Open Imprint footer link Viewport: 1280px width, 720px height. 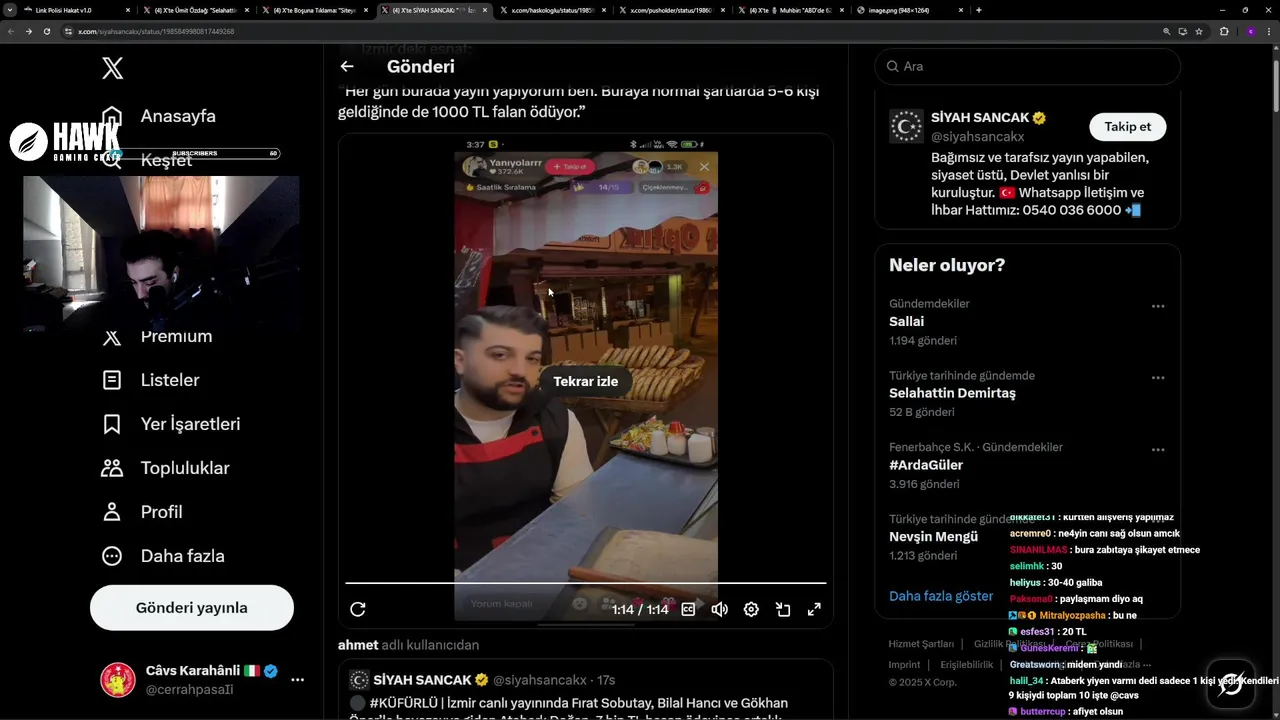pos(904,665)
